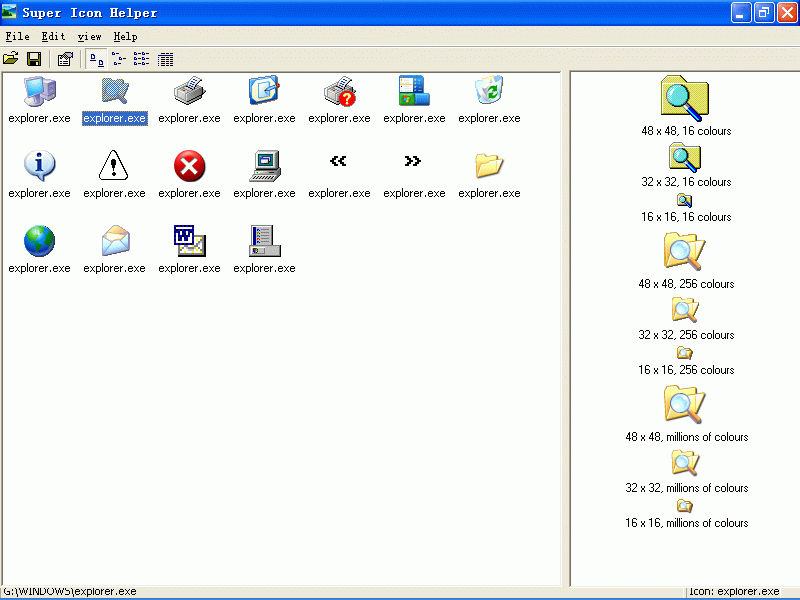Viewport: 800px width, 600px height.
Task: Open the view menu
Action: click(x=89, y=37)
